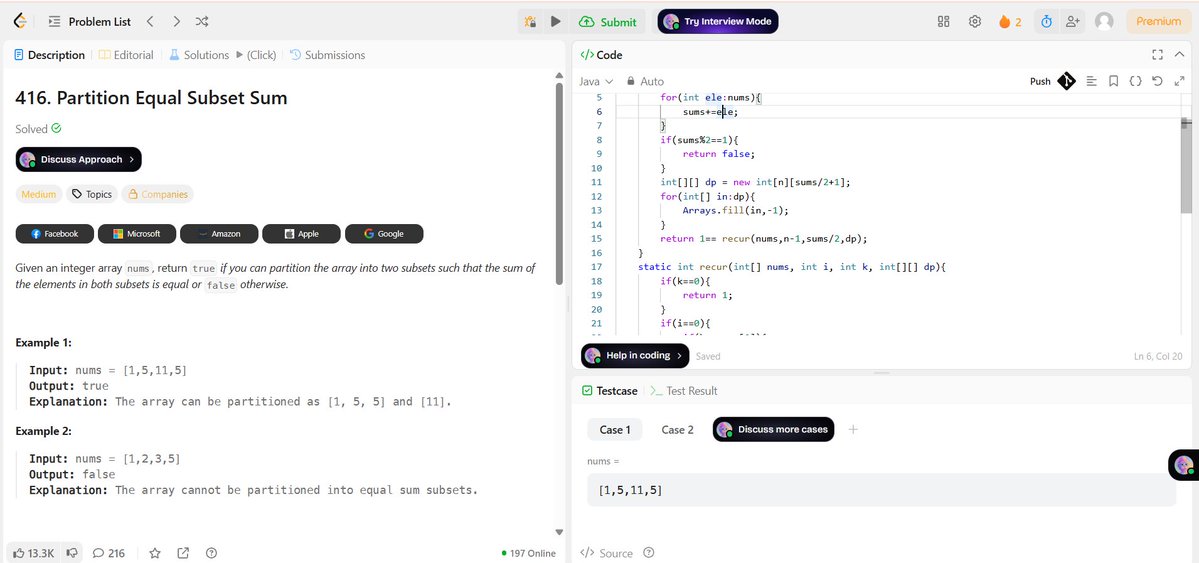This screenshot has height=563, width=1199.
Task: Click the Medium difficulty tag
Action: [38, 194]
